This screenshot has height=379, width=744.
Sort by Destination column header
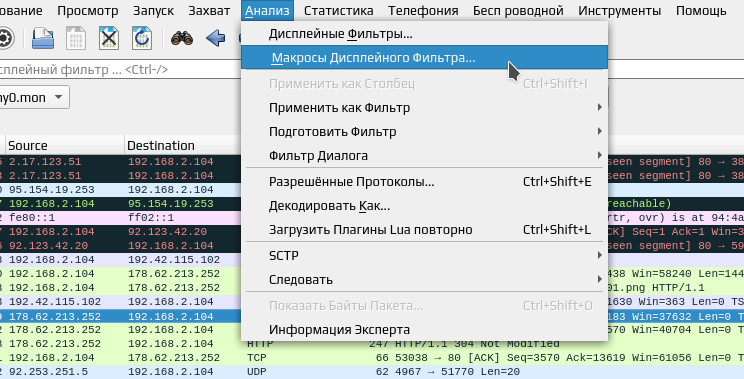pos(183,145)
